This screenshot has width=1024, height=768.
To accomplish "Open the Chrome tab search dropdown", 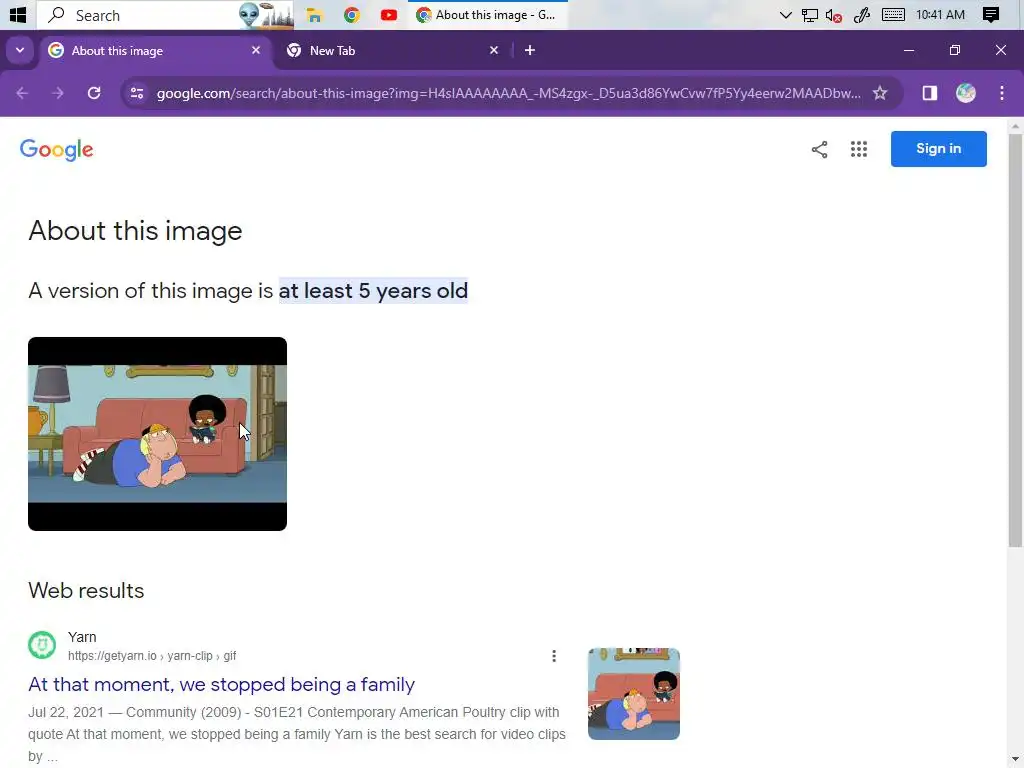I will (x=20, y=50).
